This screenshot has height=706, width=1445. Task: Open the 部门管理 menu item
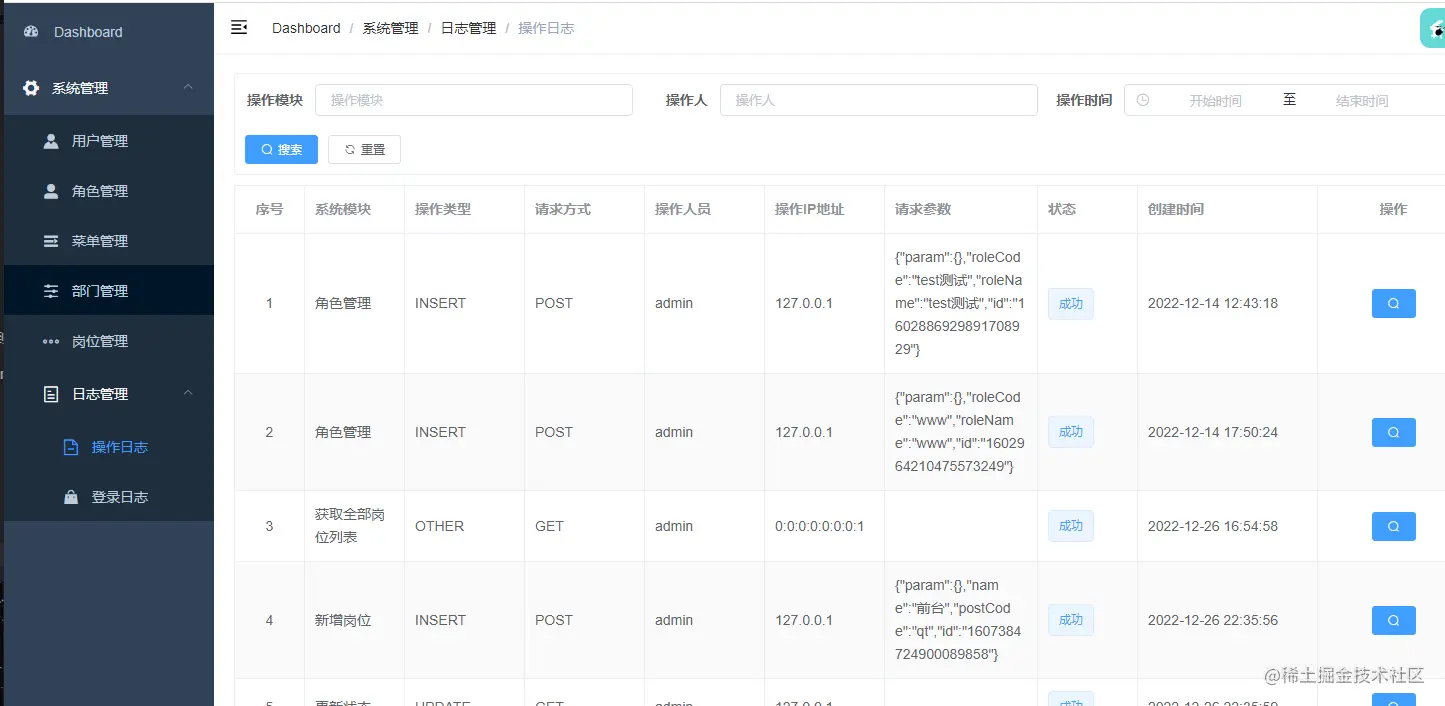109,291
